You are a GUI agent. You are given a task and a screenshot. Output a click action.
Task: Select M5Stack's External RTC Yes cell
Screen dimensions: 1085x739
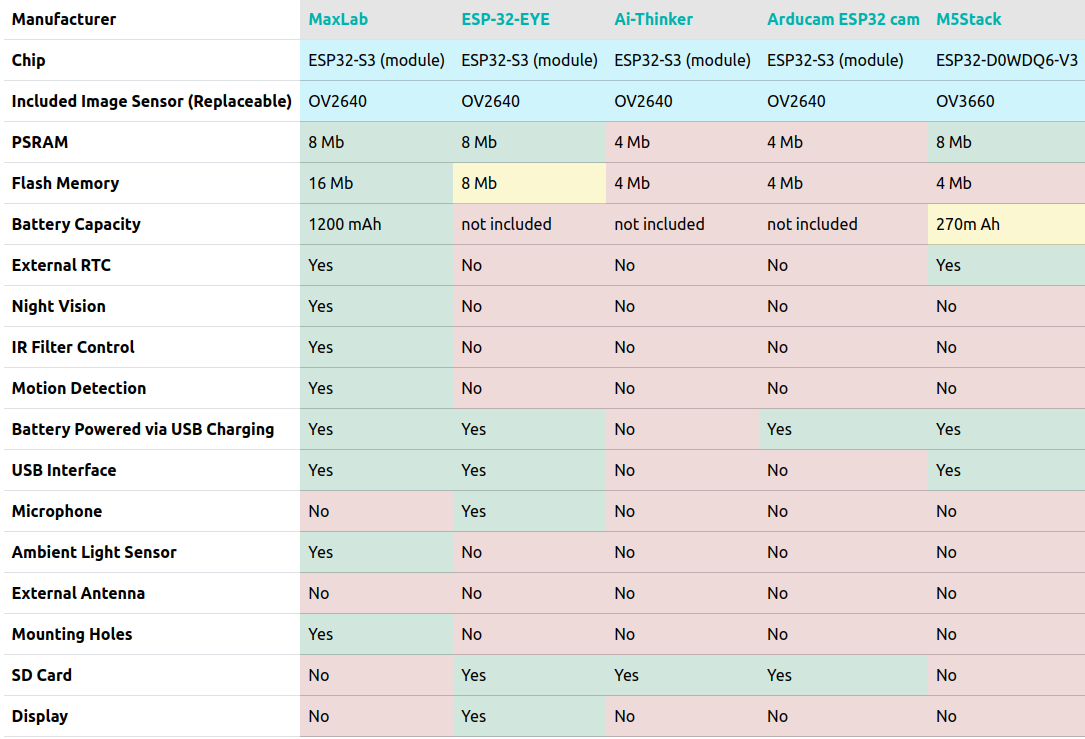coord(1006,265)
